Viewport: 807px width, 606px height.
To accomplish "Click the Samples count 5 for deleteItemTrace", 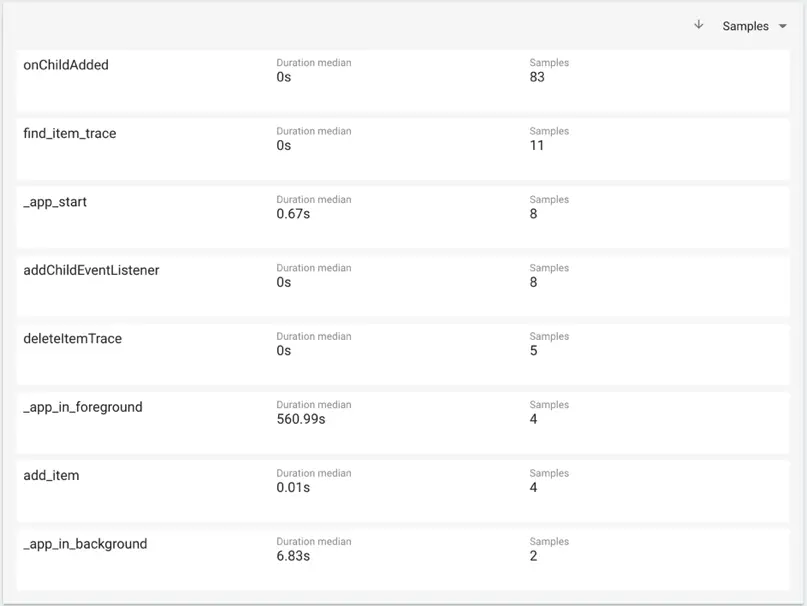I will point(534,351).
